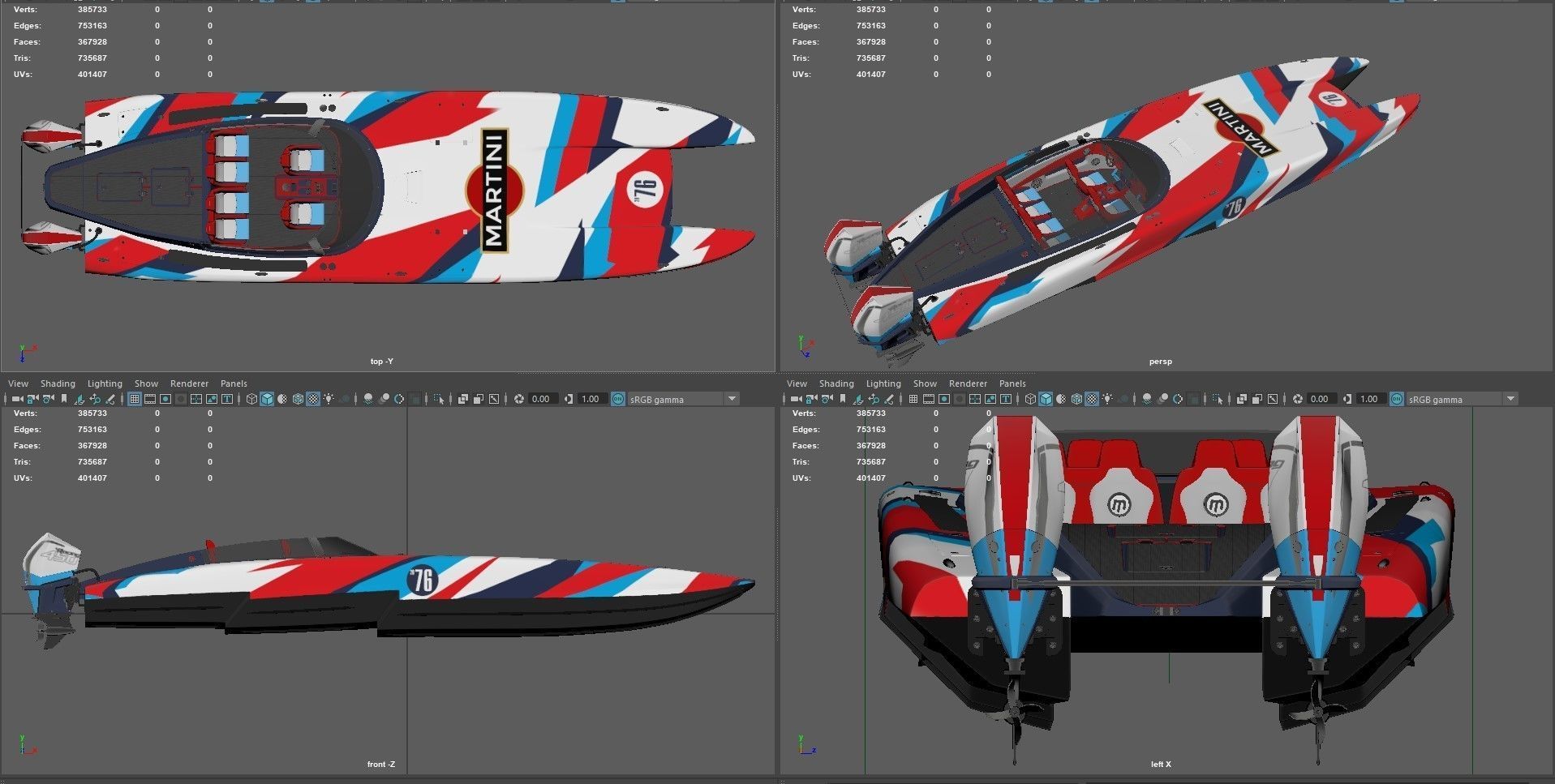1555x784 pixels.
Task: Toggle Grid display in front -Z panel
Action: pos(135,399)
